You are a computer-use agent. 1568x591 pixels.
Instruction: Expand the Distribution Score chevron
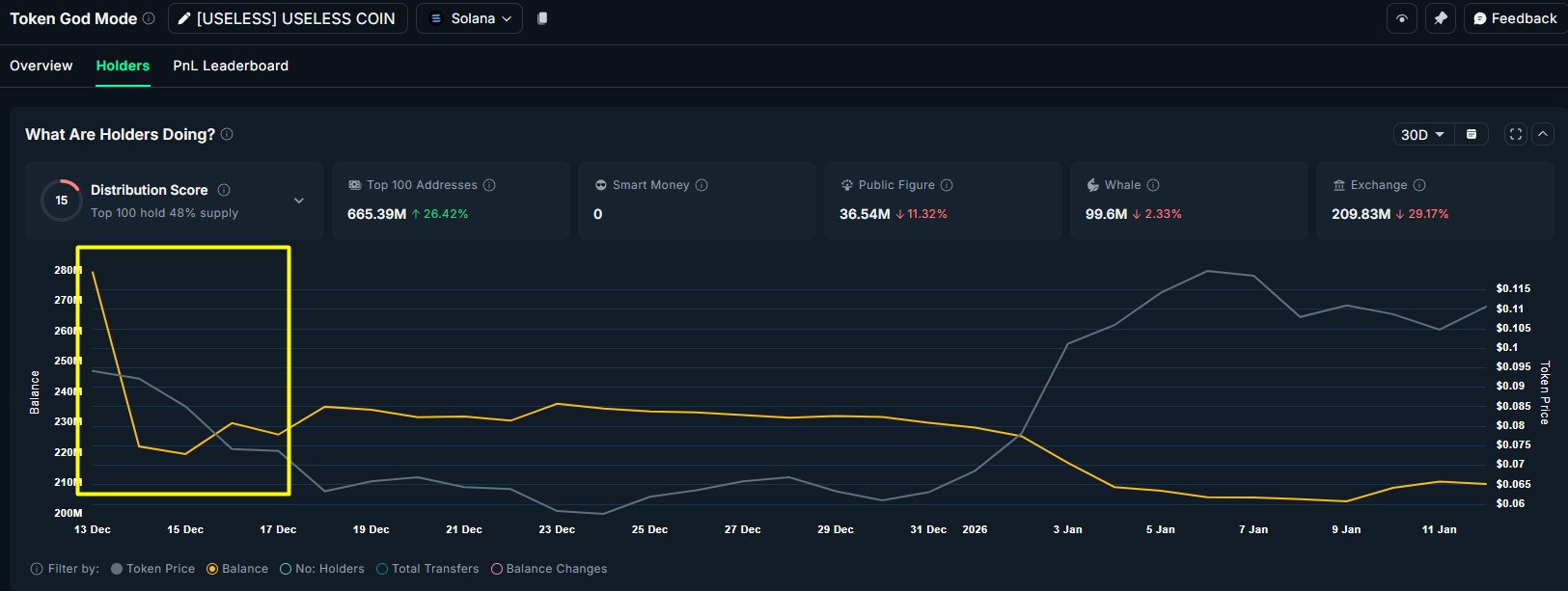299,201
